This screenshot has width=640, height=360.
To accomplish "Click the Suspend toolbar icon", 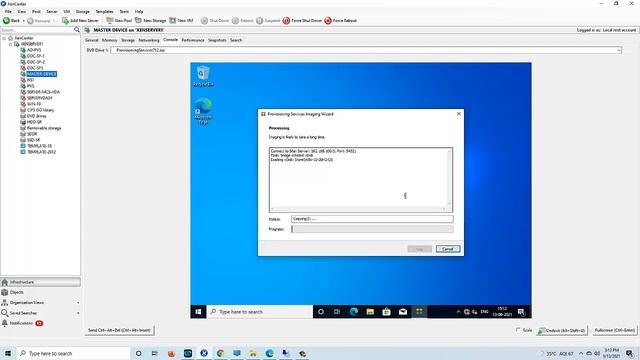I will click(260, 20).
